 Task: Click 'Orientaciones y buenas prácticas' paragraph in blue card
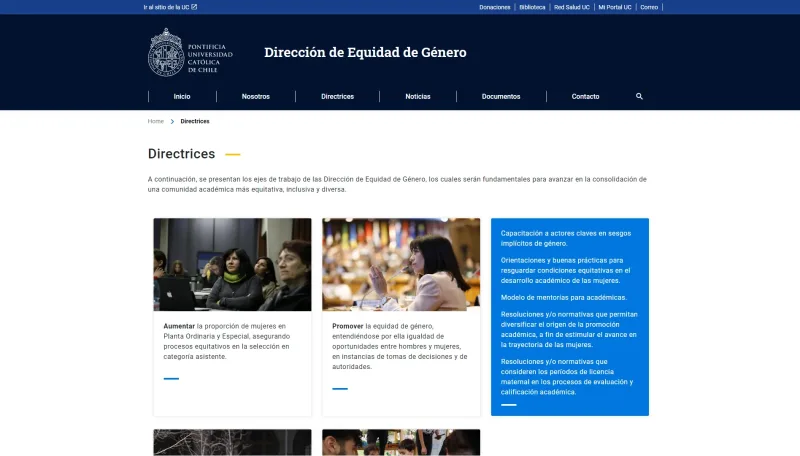click(x=565, y=270)
